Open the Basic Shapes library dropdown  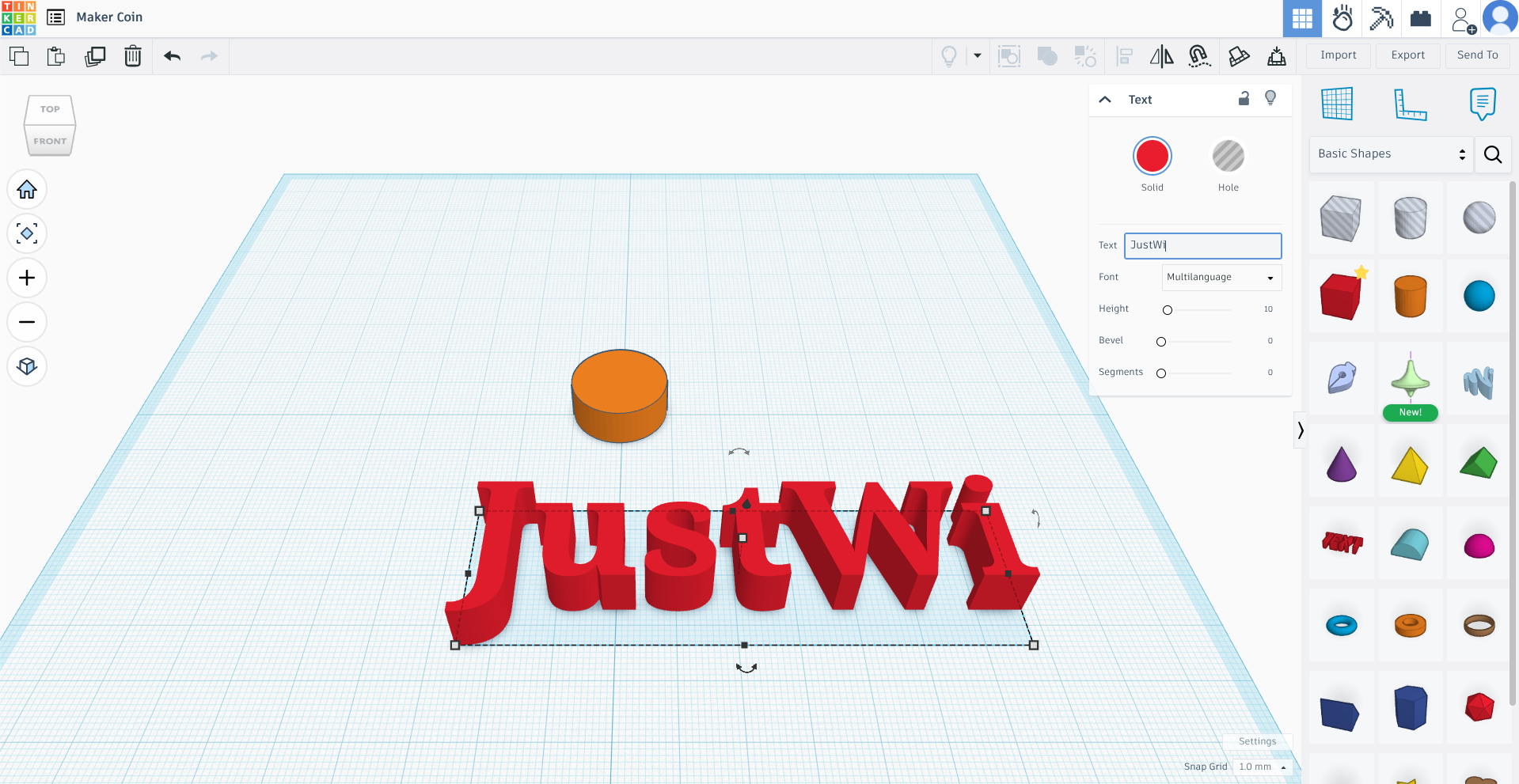(1391, 154)
